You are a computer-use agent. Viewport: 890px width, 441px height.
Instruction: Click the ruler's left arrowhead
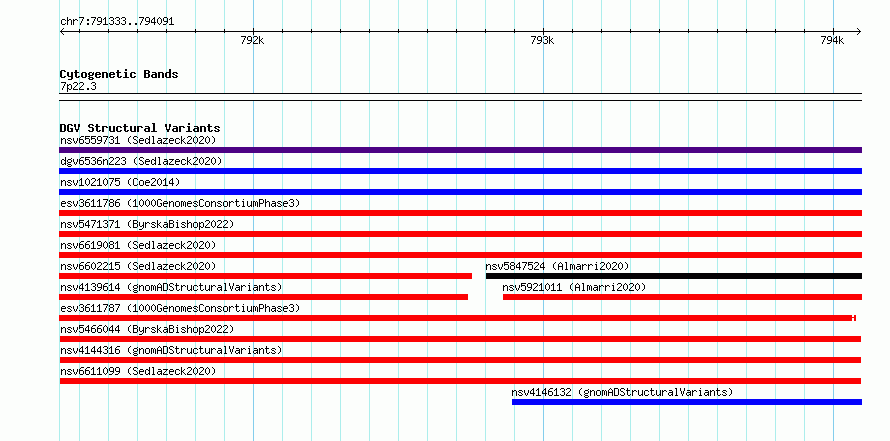pyautogui.click(x=62, y=32)
